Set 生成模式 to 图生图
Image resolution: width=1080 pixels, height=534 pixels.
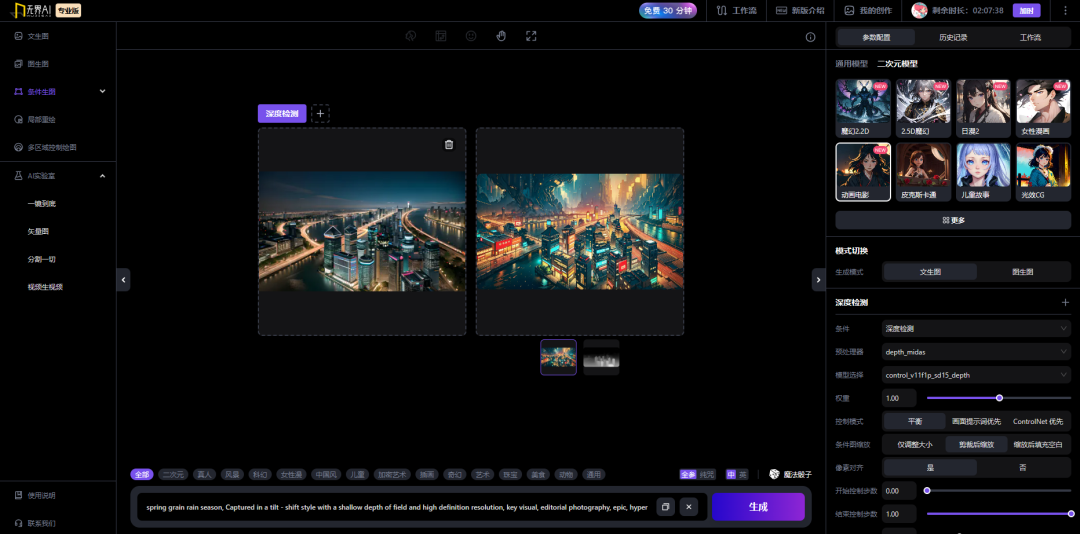point(1023,272)
